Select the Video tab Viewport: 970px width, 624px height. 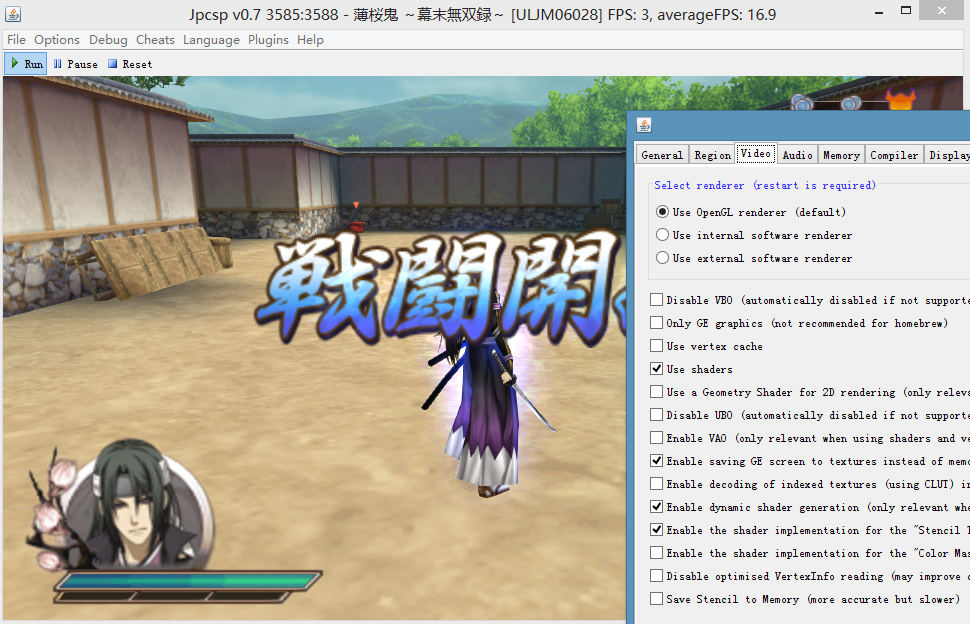(x=756, y=153)
